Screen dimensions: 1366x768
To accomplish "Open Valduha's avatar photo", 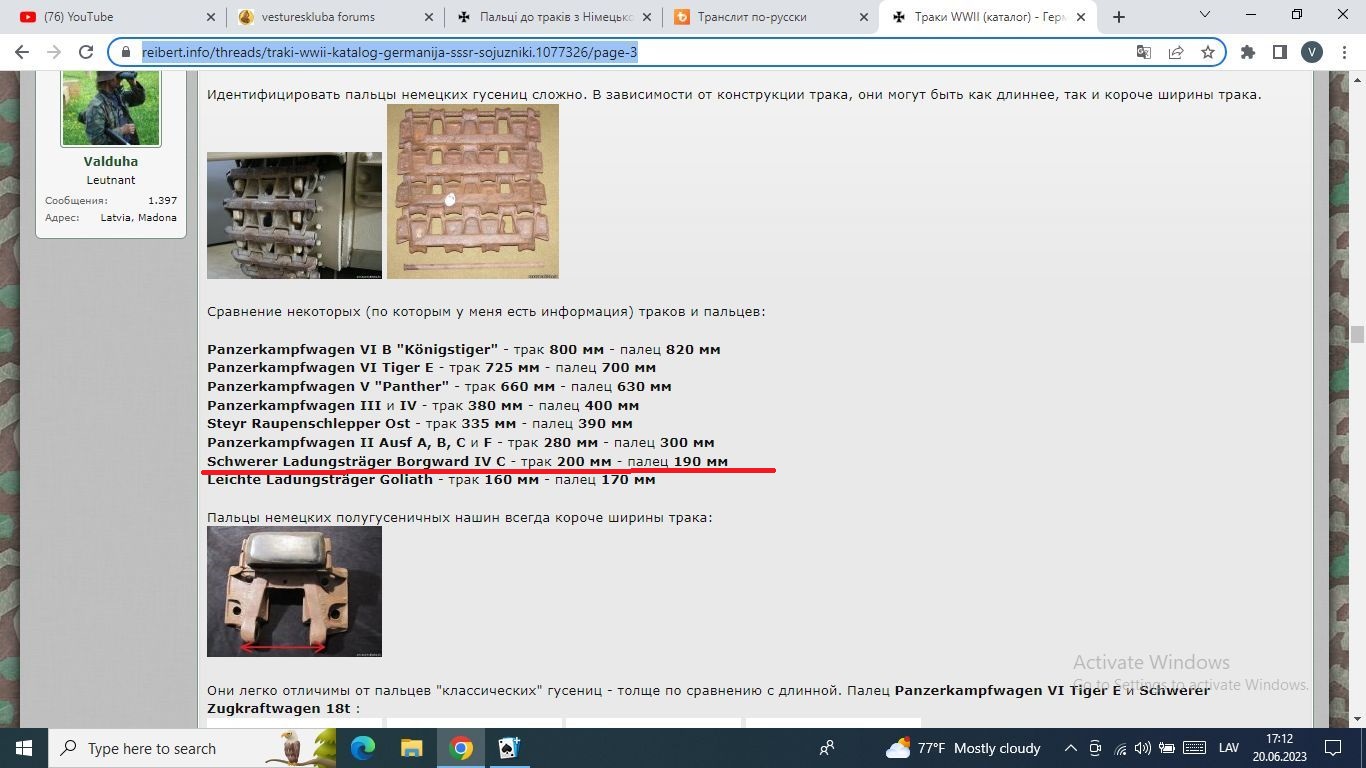I will (x=111, y=108).
